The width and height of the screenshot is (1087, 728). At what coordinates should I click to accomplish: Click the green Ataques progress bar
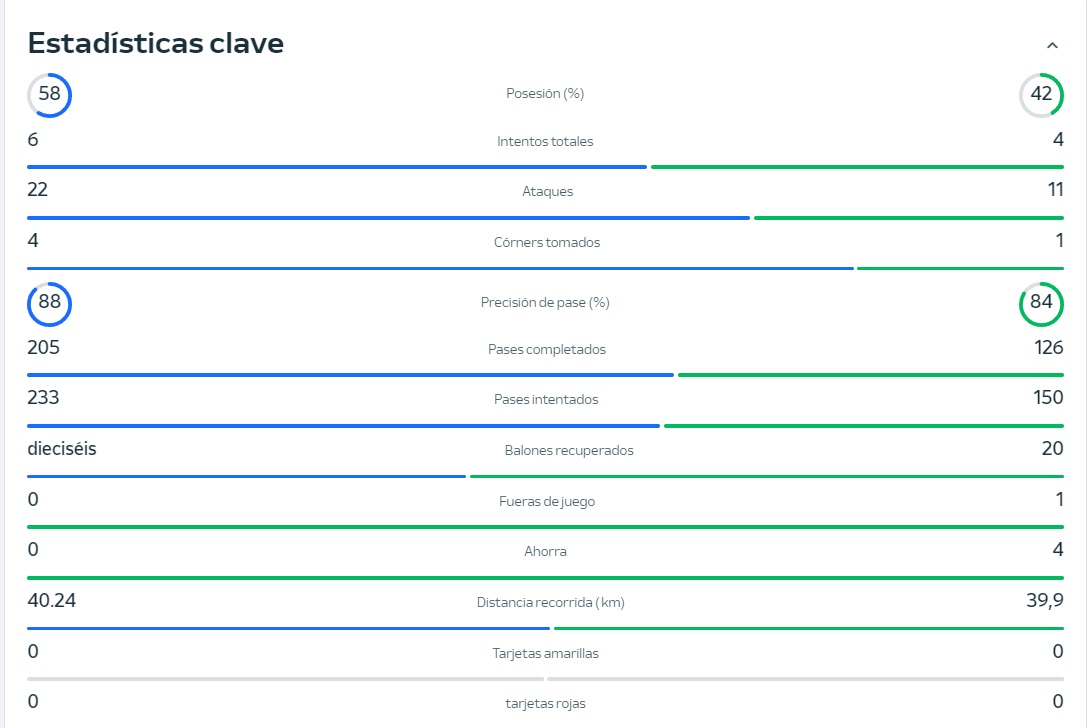click(x=908, y=217)
